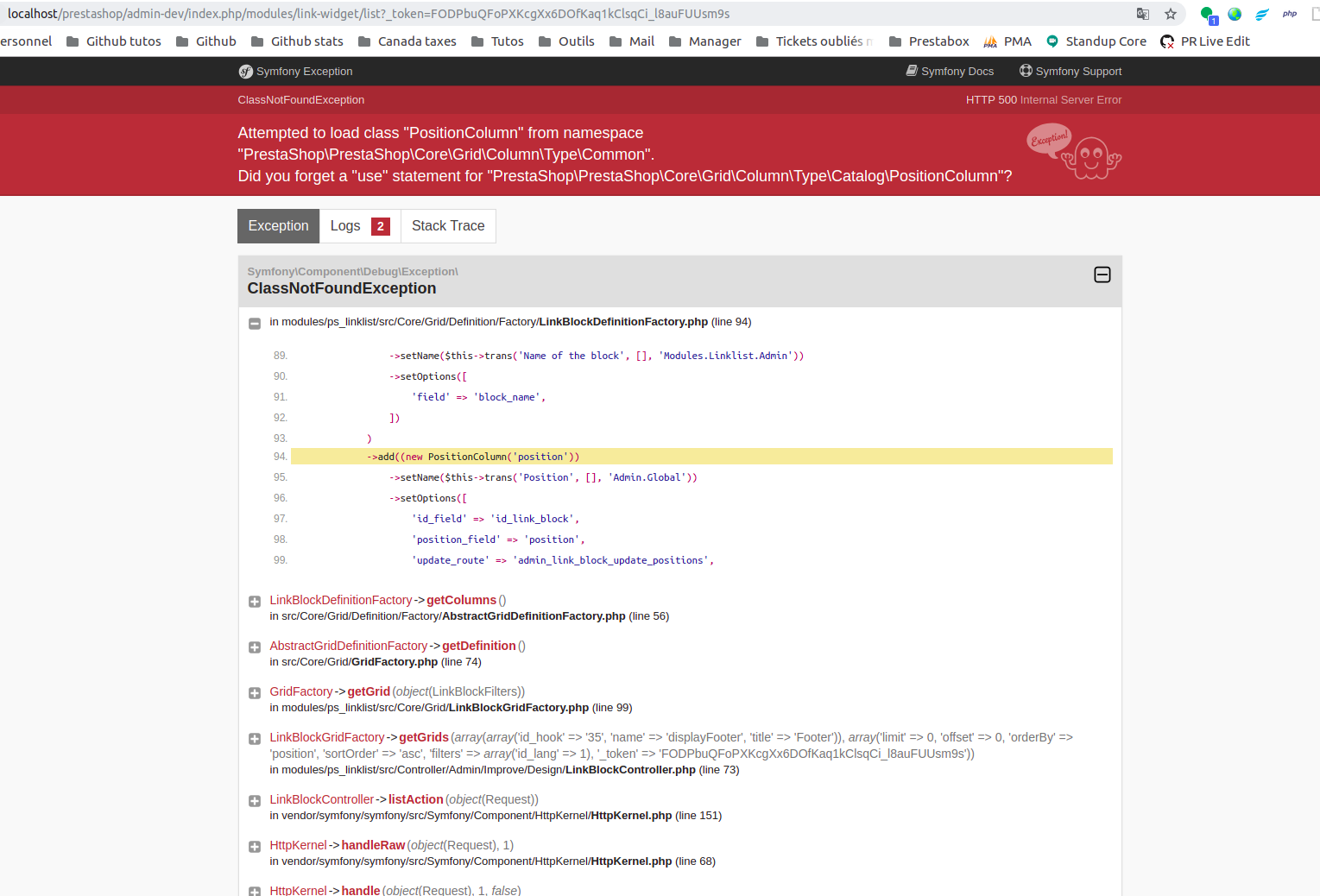Collapse the LinkBlockDefinitionFactory.php code excerpt
1320x896 pixels.
coord(255,323)
